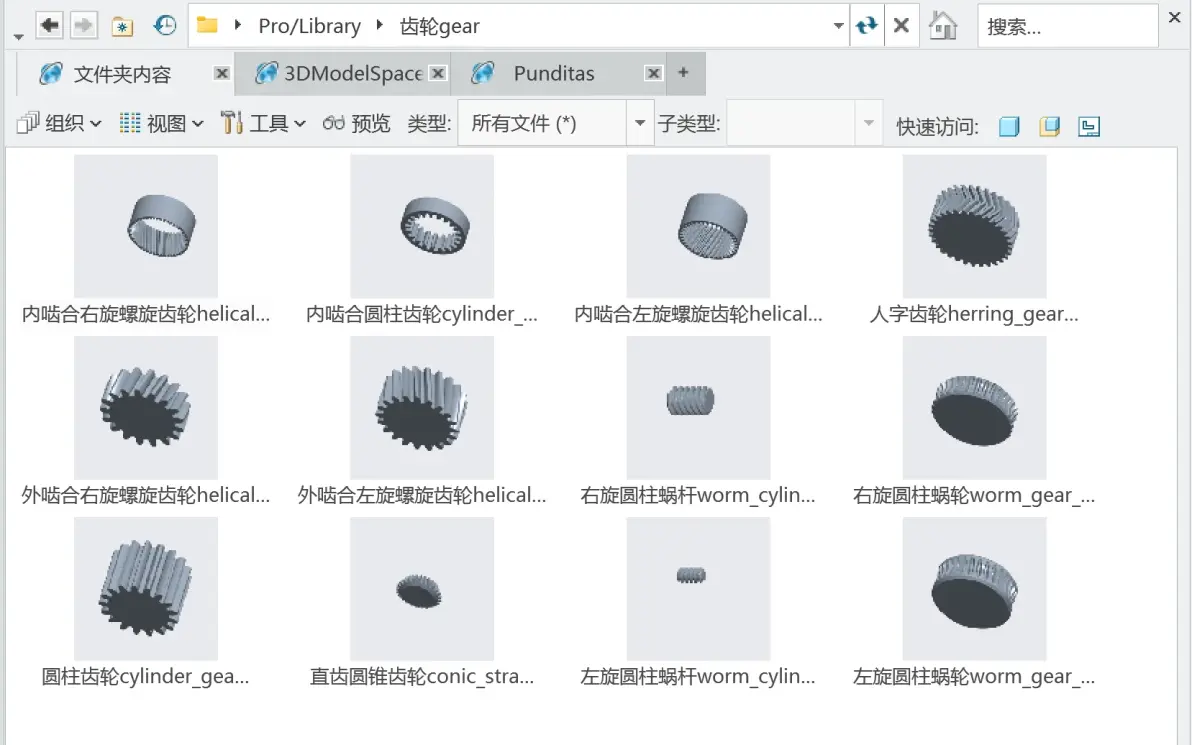This screenshot has width=1192, height=745.
Task: Expand the 类型 所有文件 combo box
Action: click(x=556, y=123)
